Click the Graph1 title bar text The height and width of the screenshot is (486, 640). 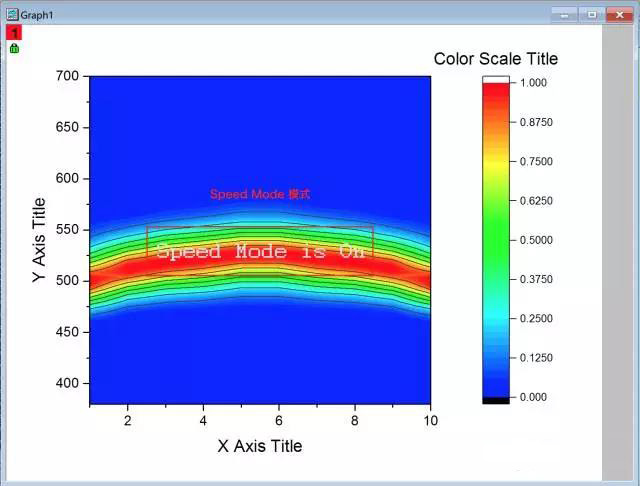click(x=37, y=15)
